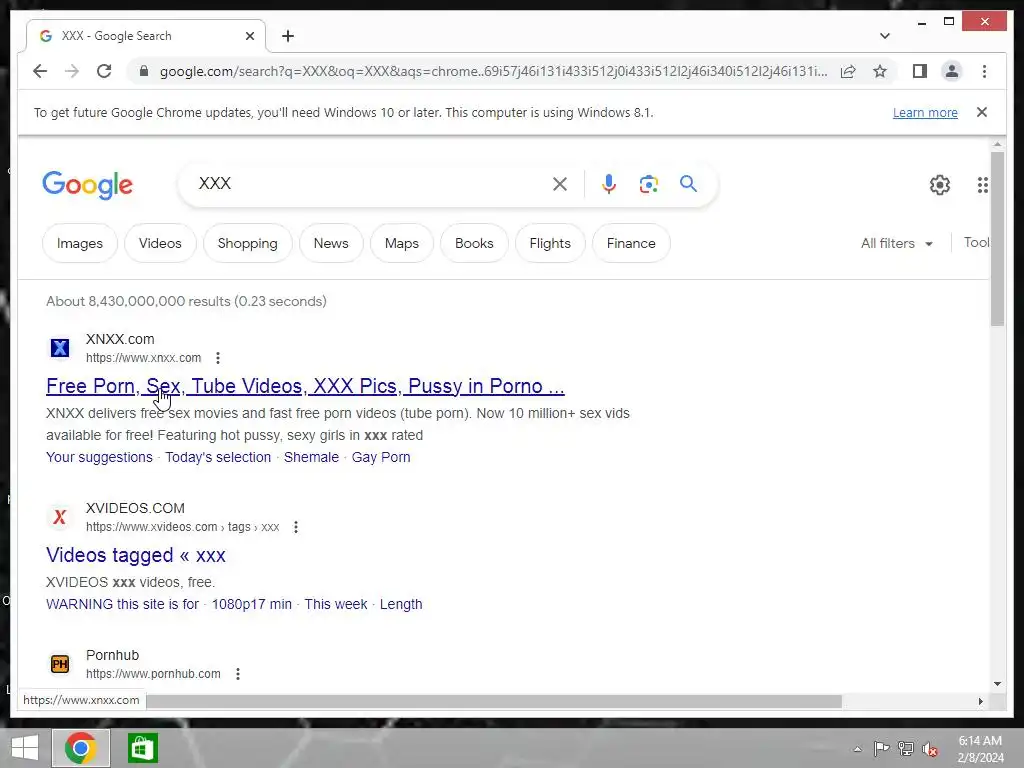
Task: Start voice search with the microphone
Action: [609, 184]
